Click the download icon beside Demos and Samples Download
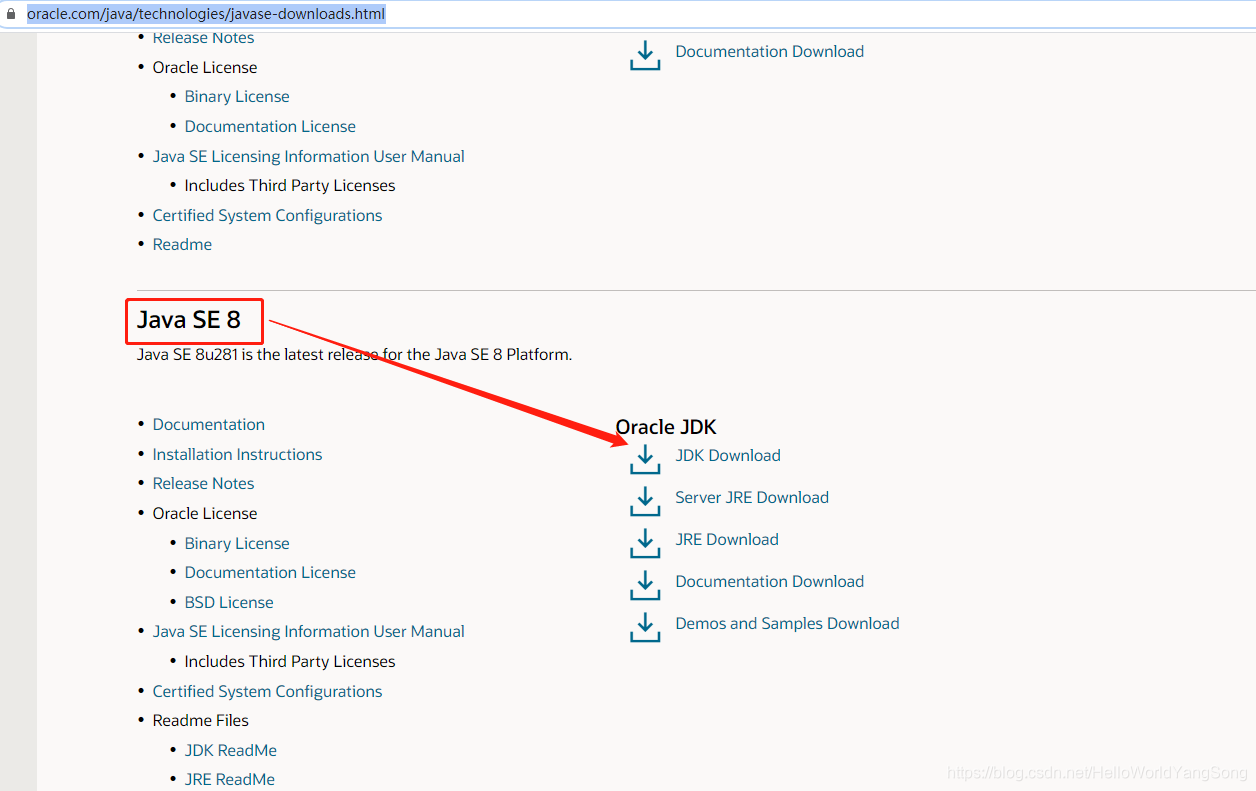Image resolution: width=1256 pixels, height=791 pixels. coord(645,627)
